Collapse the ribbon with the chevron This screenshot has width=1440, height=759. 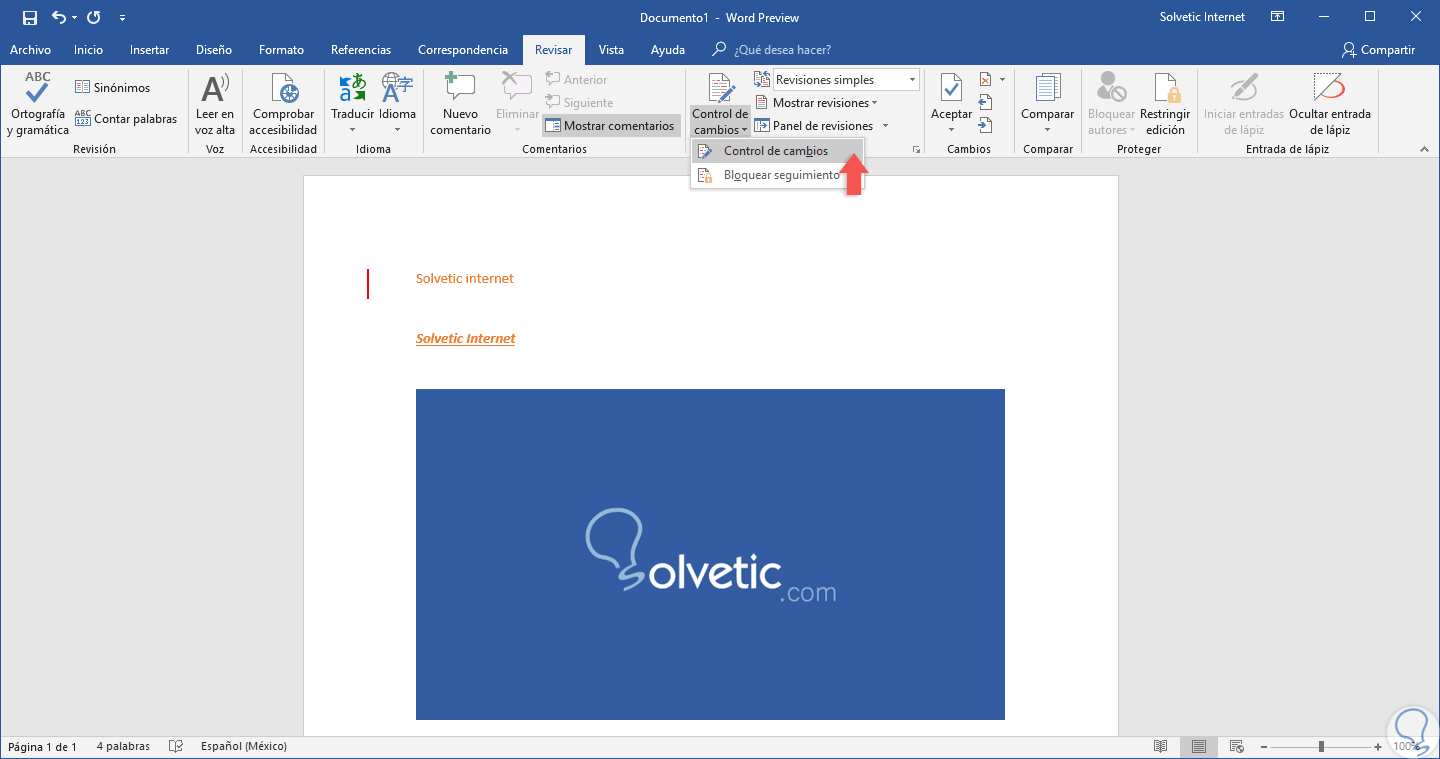point(1425,149)
